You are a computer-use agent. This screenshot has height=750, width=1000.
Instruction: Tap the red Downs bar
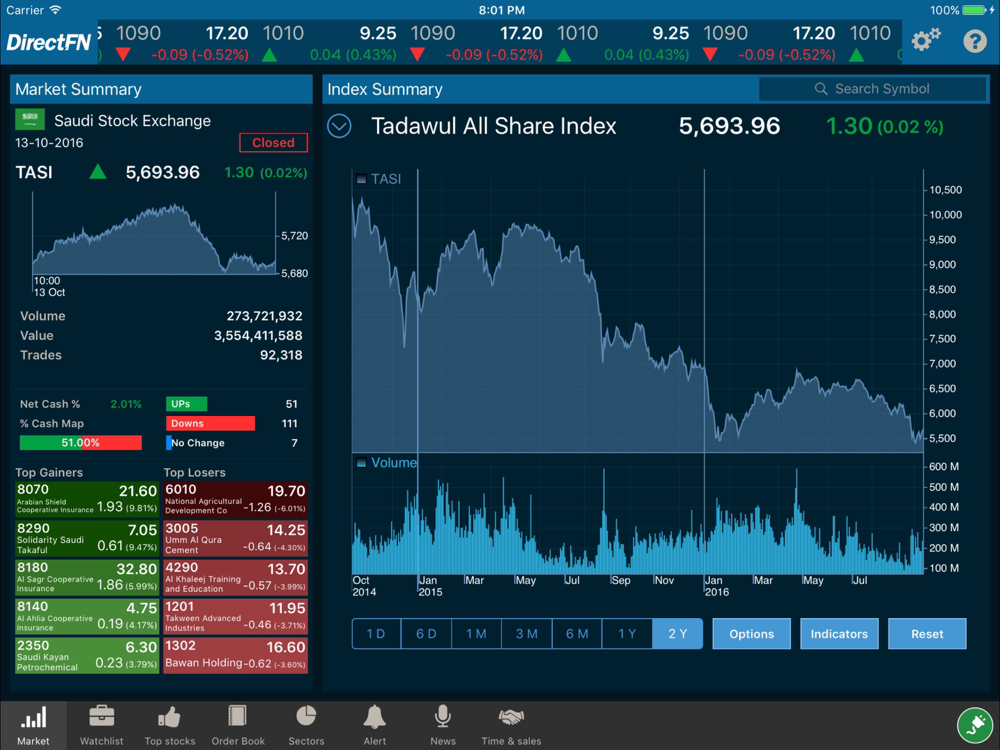click(210, 423)
